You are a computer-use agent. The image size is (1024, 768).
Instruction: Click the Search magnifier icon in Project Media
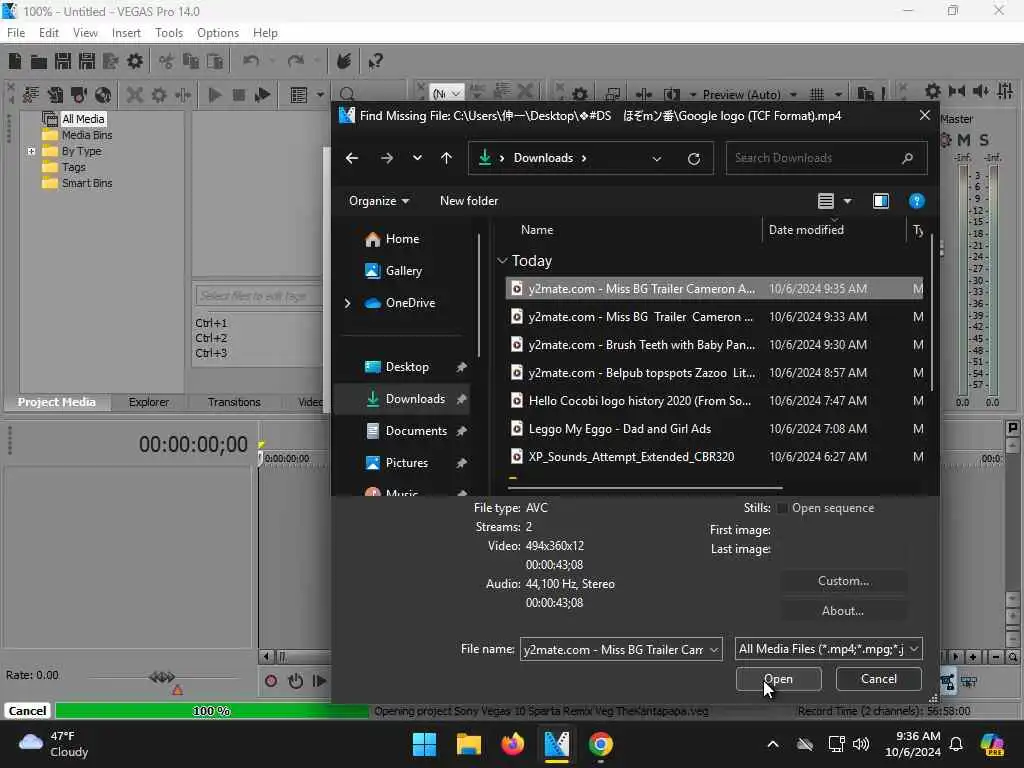click(x=347, y=95)
